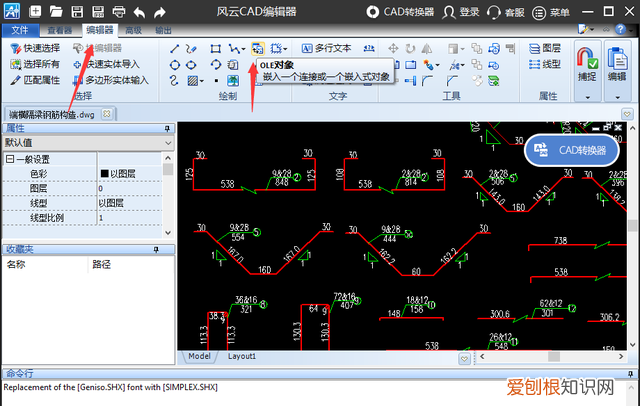This screenshot has height=406, width=640.
Task: Open the layout tabs dropdown beside Layout1
Action: pos(464,359)
